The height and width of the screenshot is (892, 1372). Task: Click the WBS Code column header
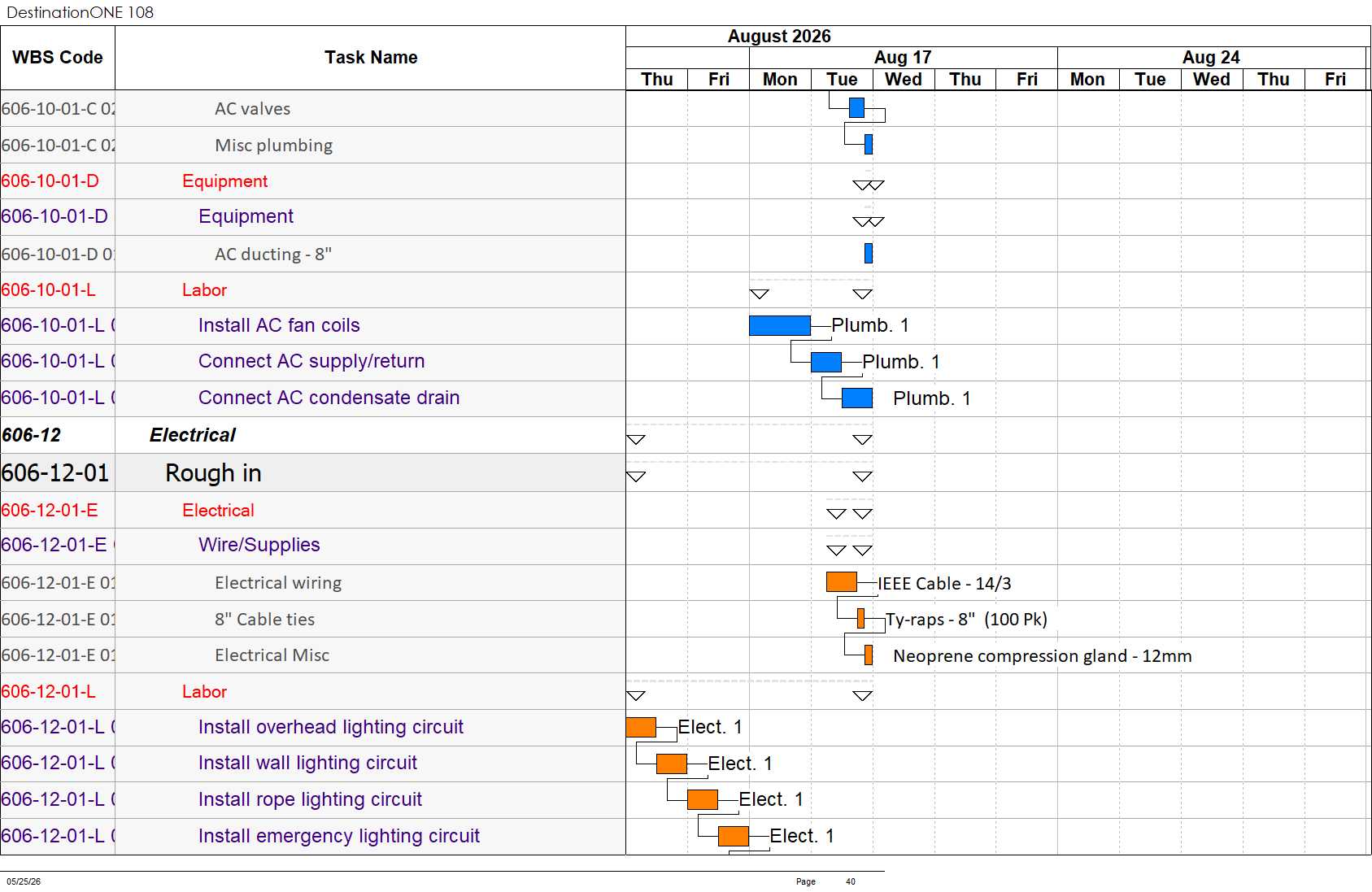click(x=58, y=58)
